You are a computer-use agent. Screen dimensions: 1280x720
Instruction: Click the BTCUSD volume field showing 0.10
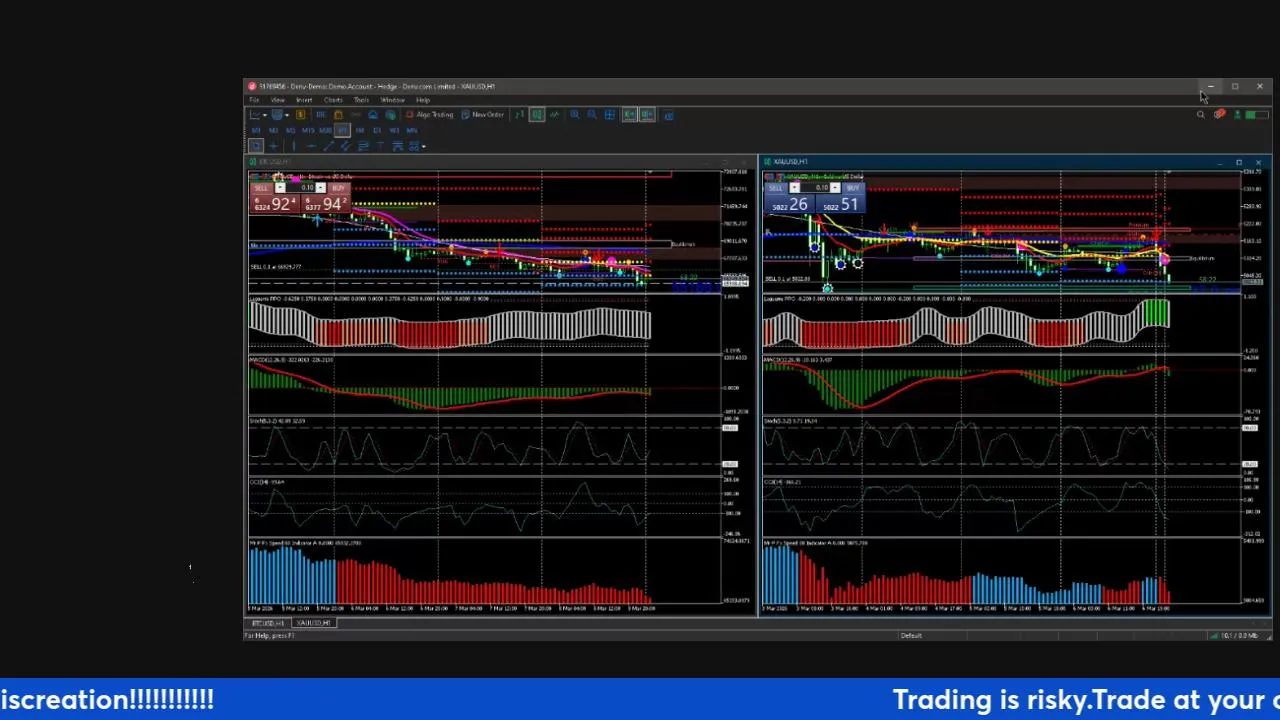pos(302,188)
